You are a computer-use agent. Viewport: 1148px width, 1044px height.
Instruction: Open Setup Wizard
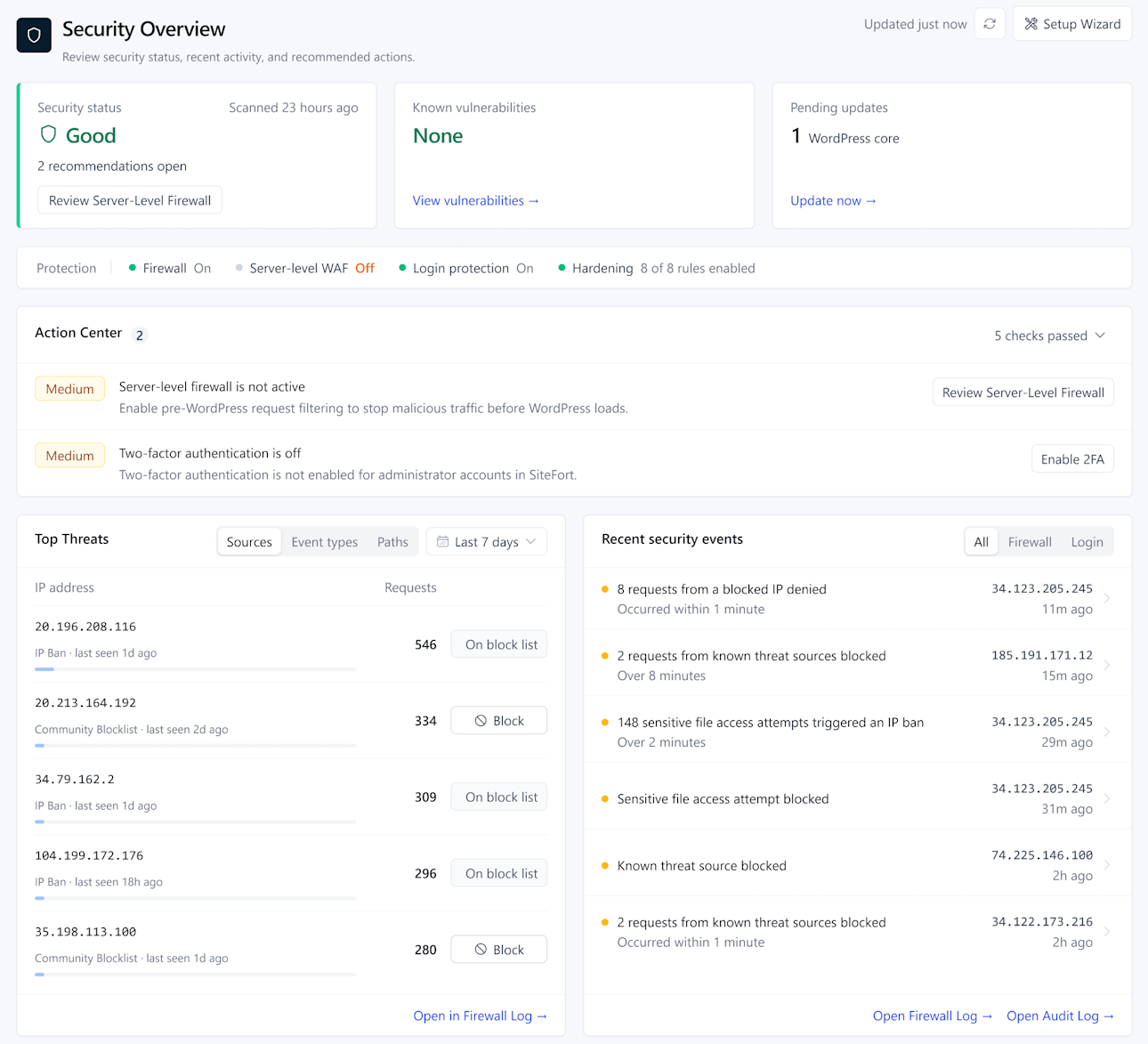point(1072,24)
